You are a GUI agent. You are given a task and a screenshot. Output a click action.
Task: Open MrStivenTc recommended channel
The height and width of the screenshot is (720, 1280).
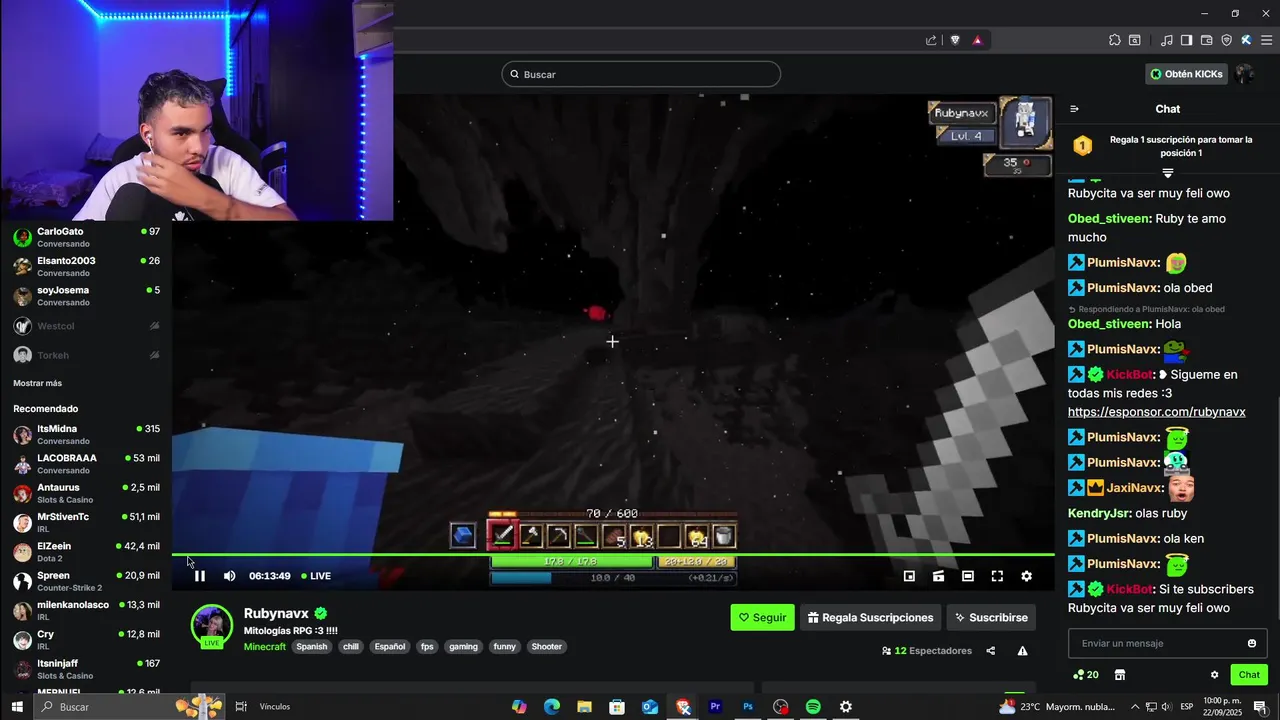[86, 522]
